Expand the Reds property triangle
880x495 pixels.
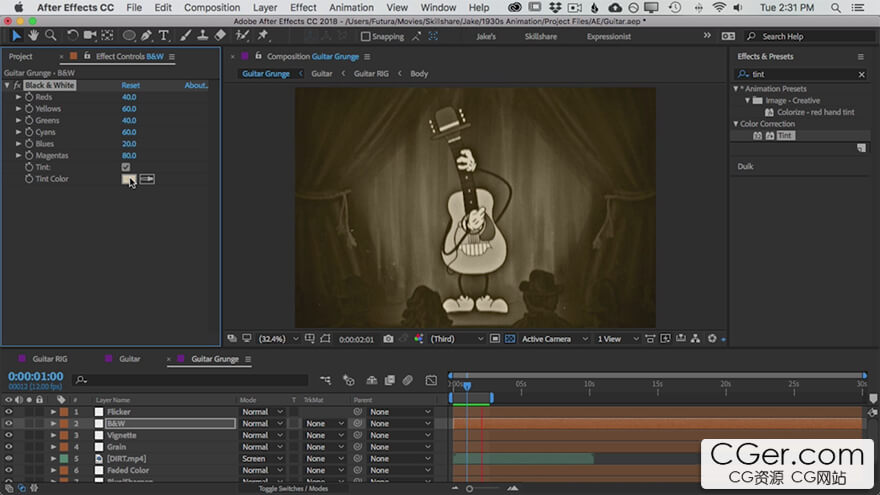coord(18,97)
